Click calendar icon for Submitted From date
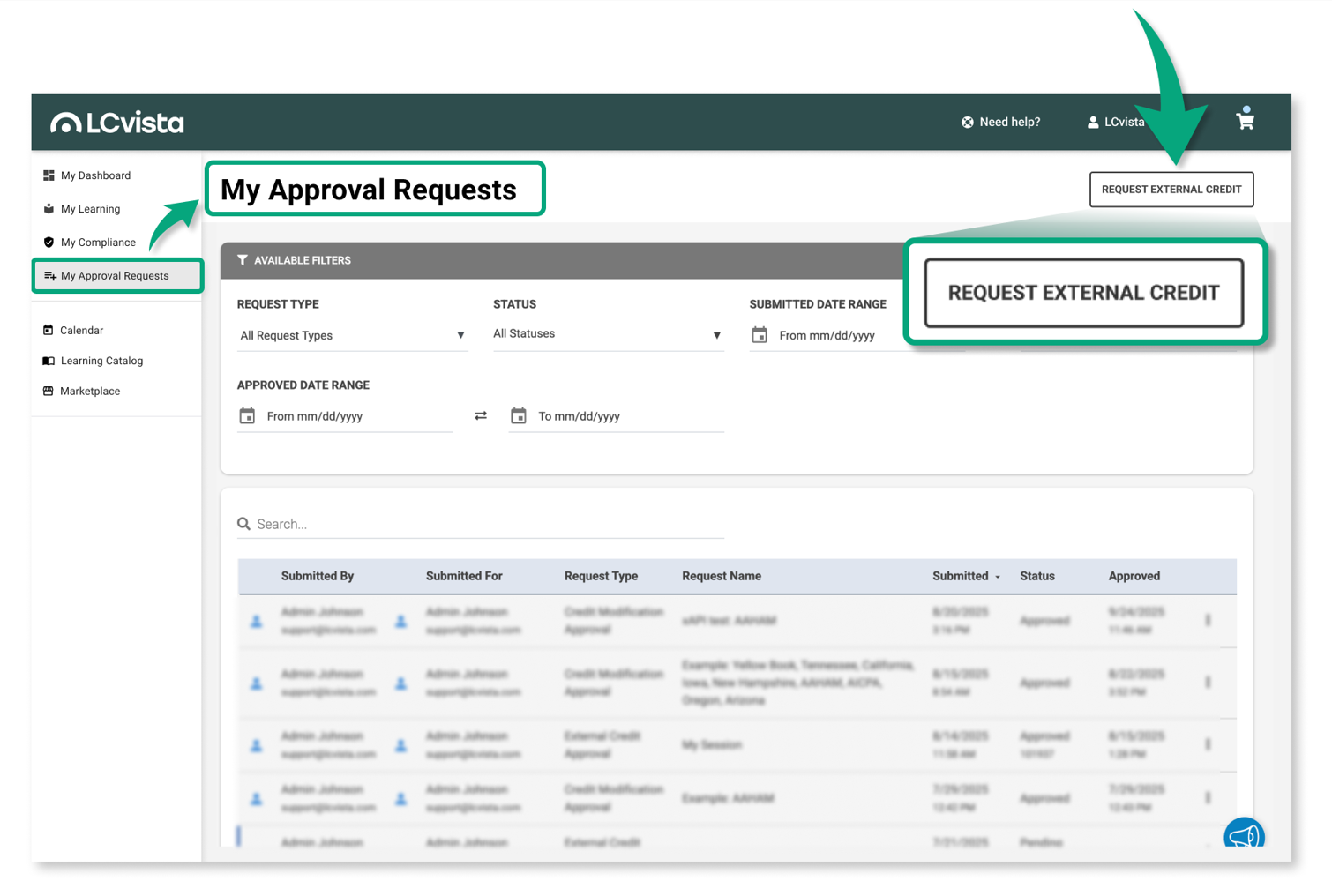 (760, 336)
